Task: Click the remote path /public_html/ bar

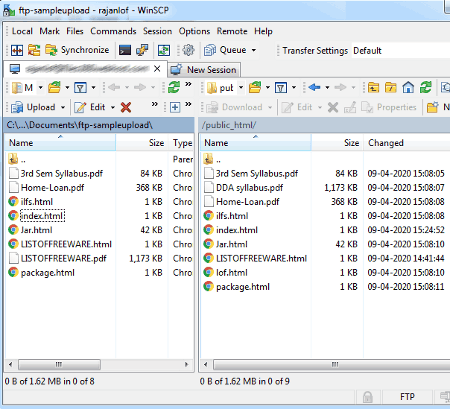Action: point(324,125)
